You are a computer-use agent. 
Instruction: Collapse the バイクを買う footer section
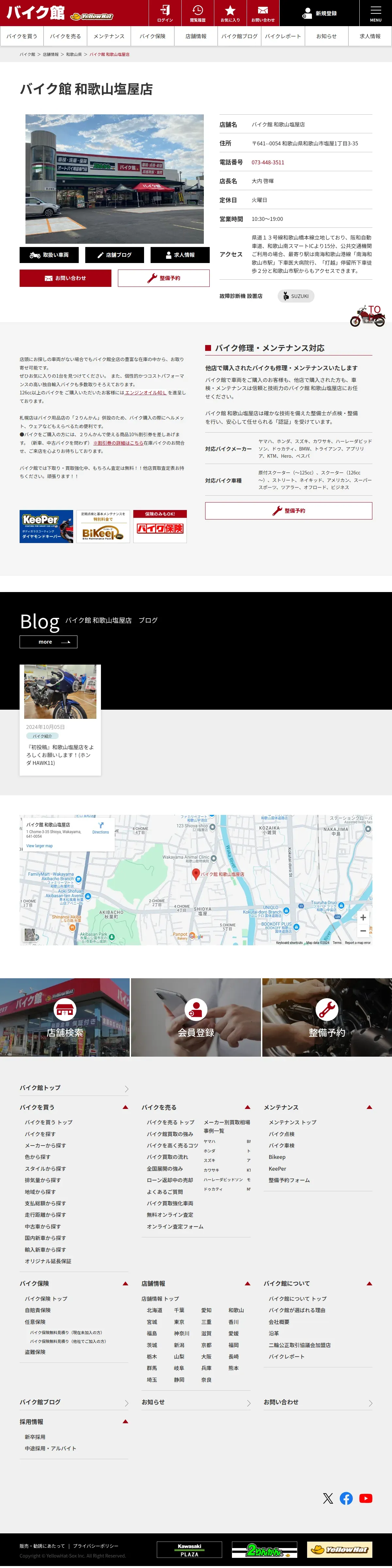125,1107
